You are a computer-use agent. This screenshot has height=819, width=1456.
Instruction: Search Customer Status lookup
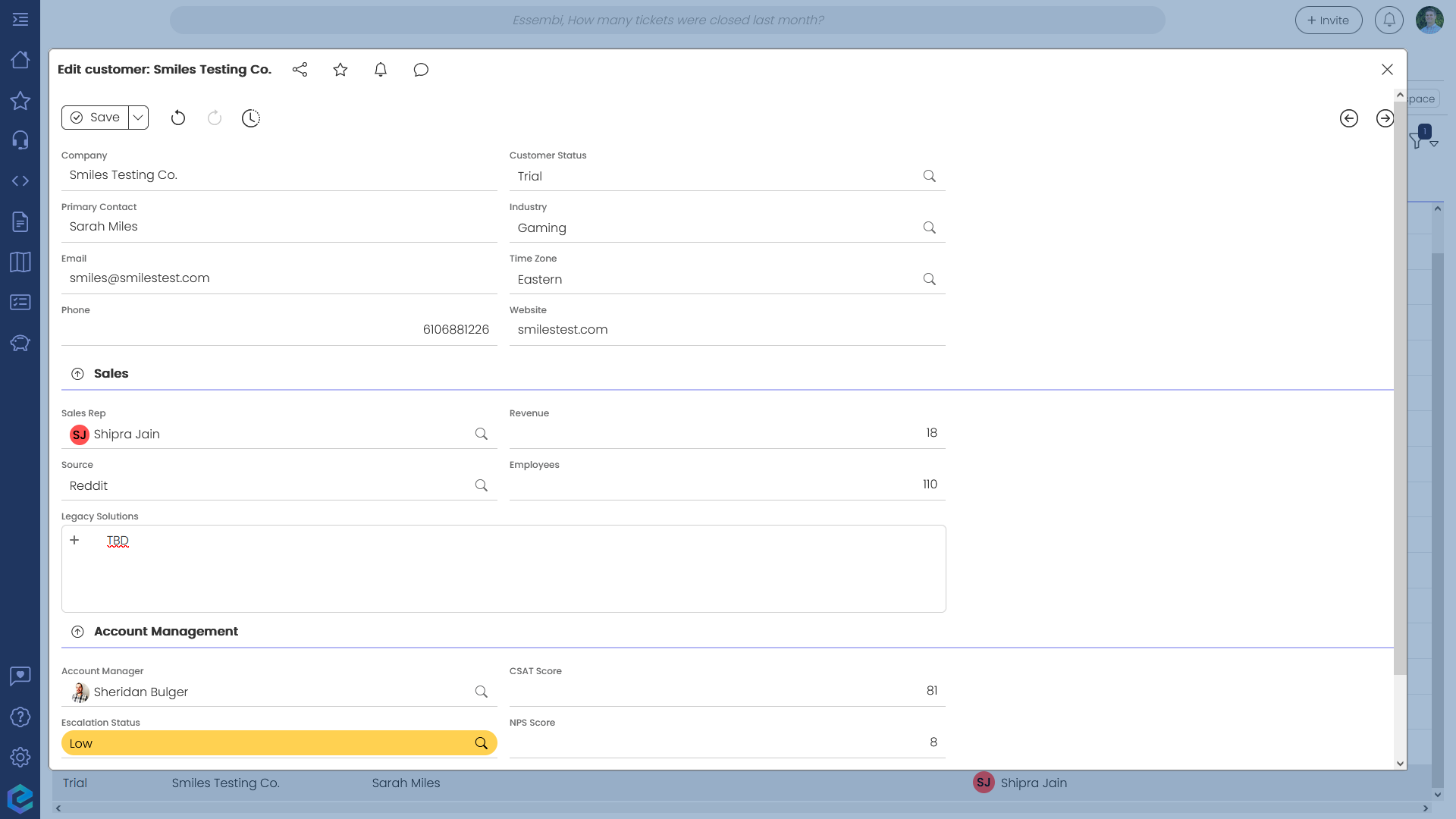pyautogui.click(x=930, y=176)
